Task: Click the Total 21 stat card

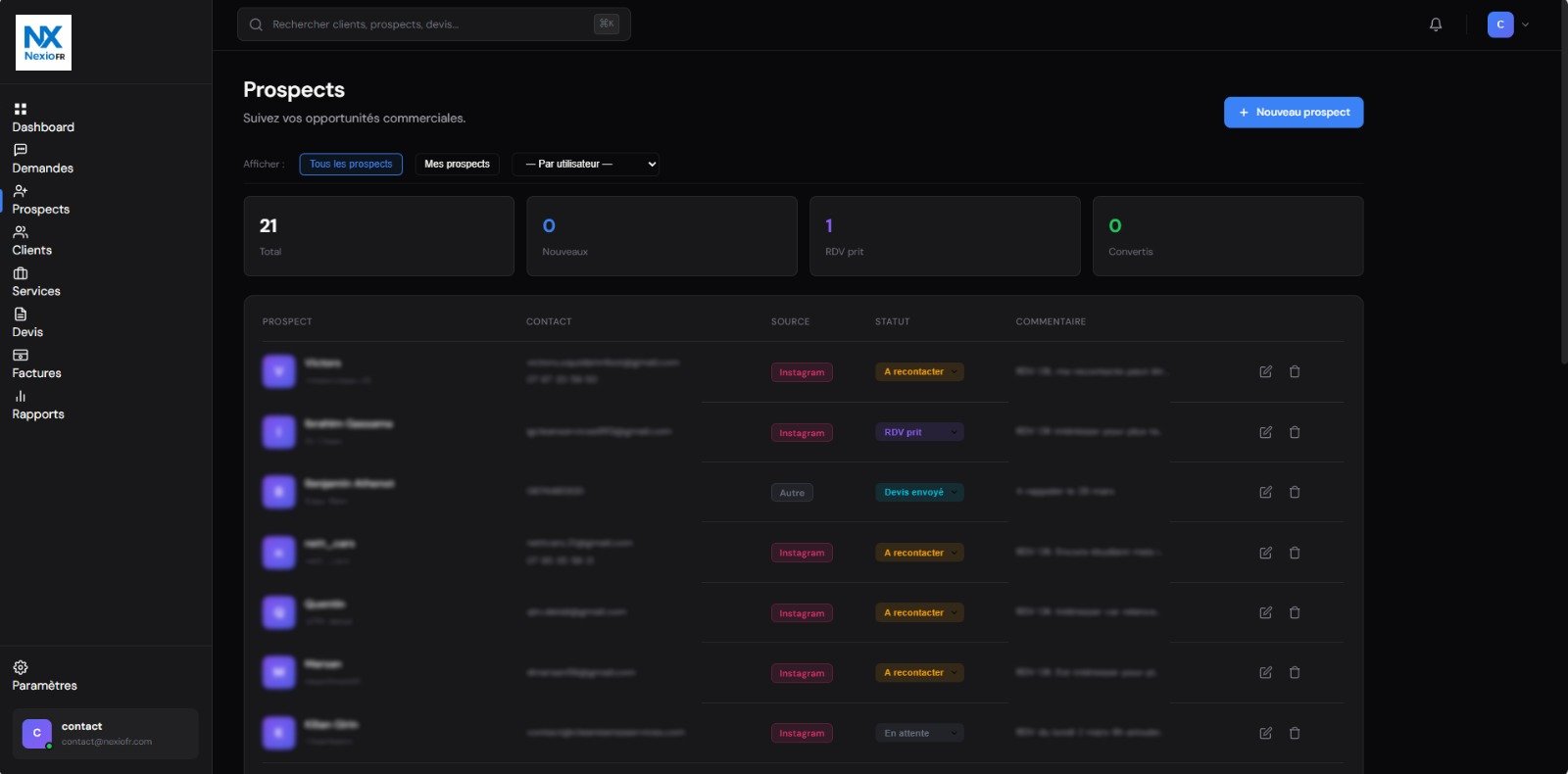Action: coord(378,236)
